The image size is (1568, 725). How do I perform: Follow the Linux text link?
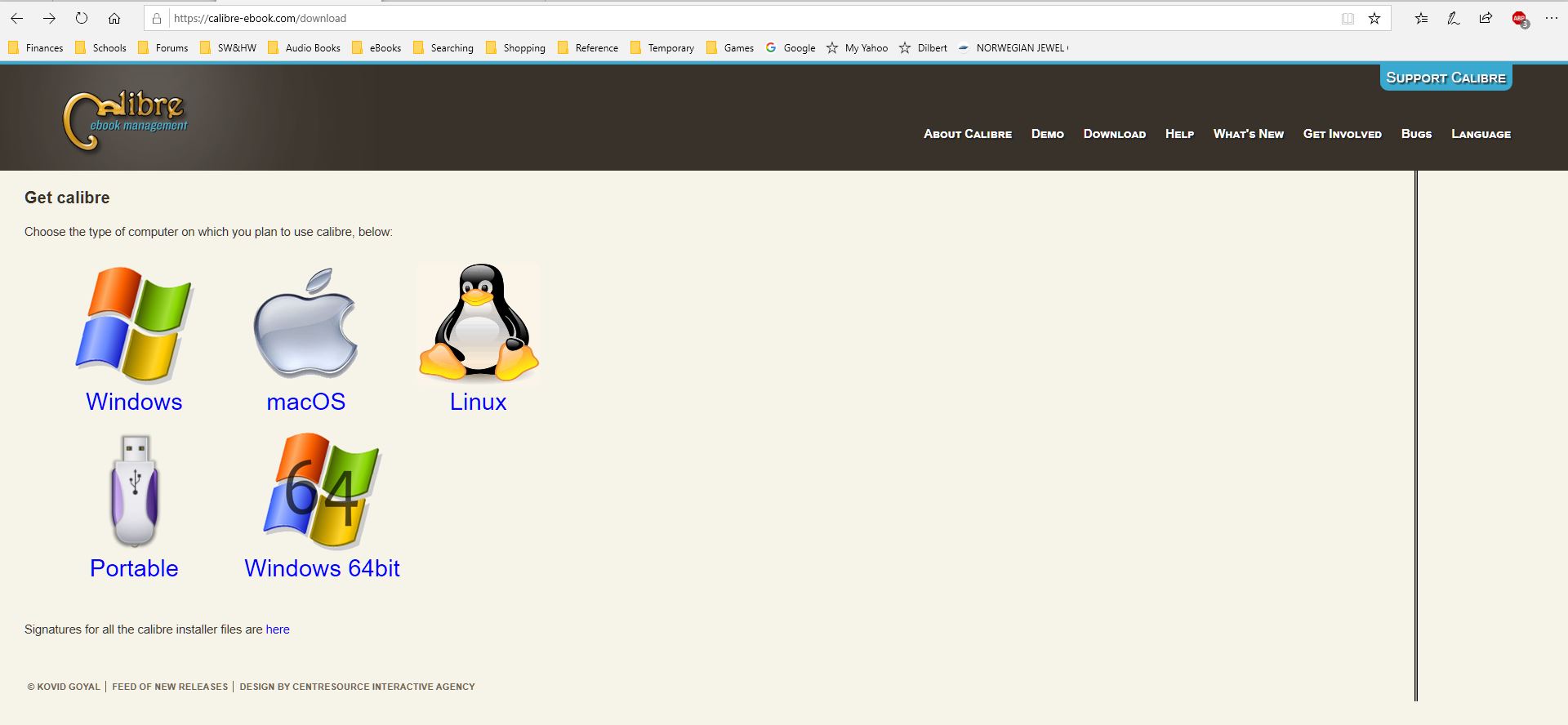click(x=479, y=402)
